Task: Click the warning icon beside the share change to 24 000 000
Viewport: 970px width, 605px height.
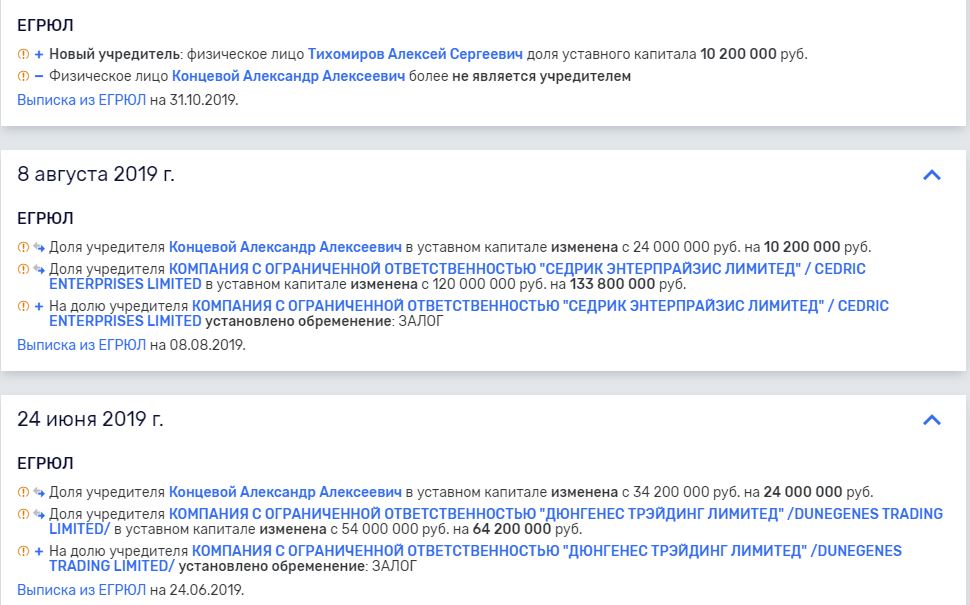Action: coord(23,492)
